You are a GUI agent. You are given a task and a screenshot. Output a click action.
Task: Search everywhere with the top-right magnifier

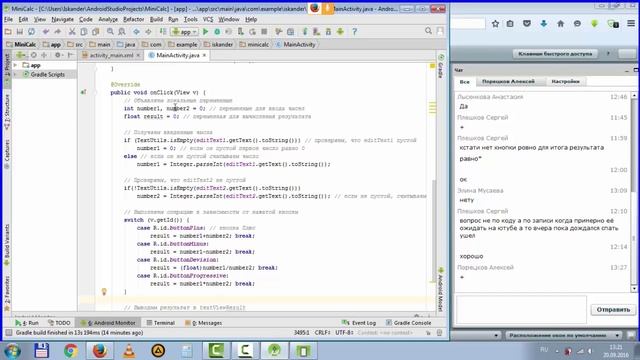point(428,31)
